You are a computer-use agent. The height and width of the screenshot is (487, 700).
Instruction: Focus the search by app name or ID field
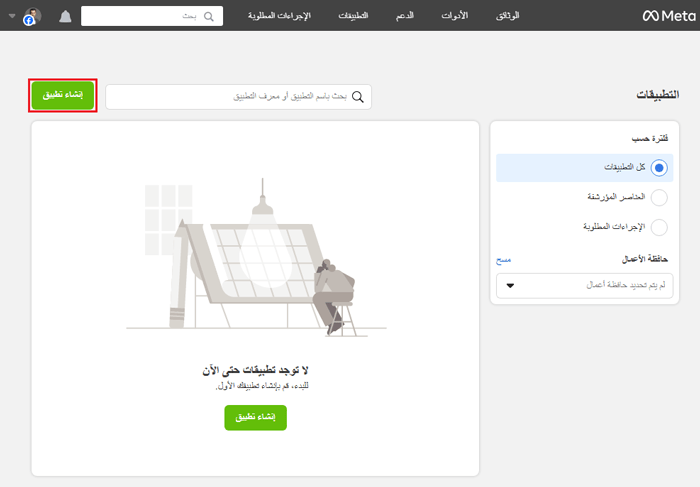tap(238, 97)
